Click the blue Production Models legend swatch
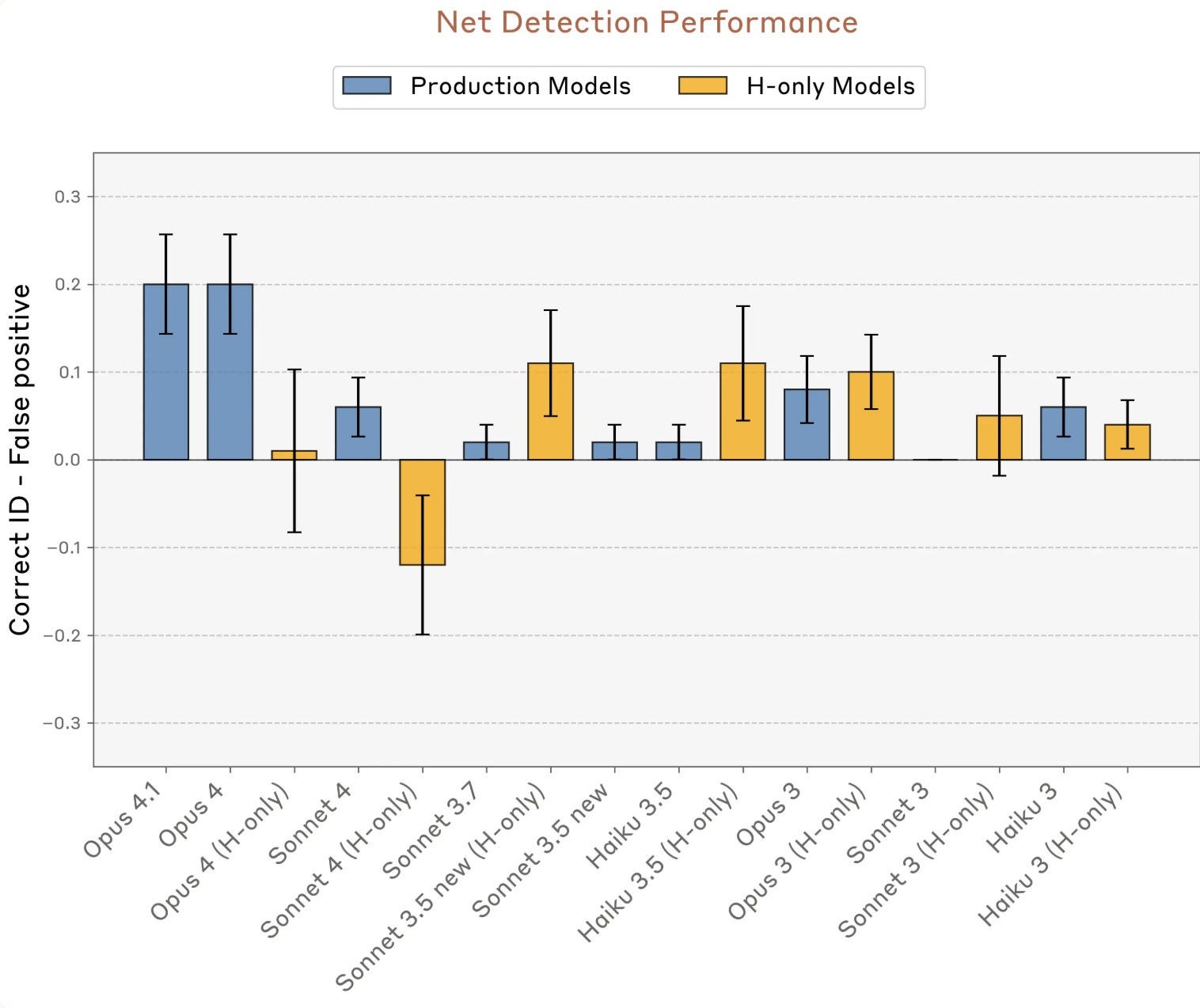 [366, 85]
